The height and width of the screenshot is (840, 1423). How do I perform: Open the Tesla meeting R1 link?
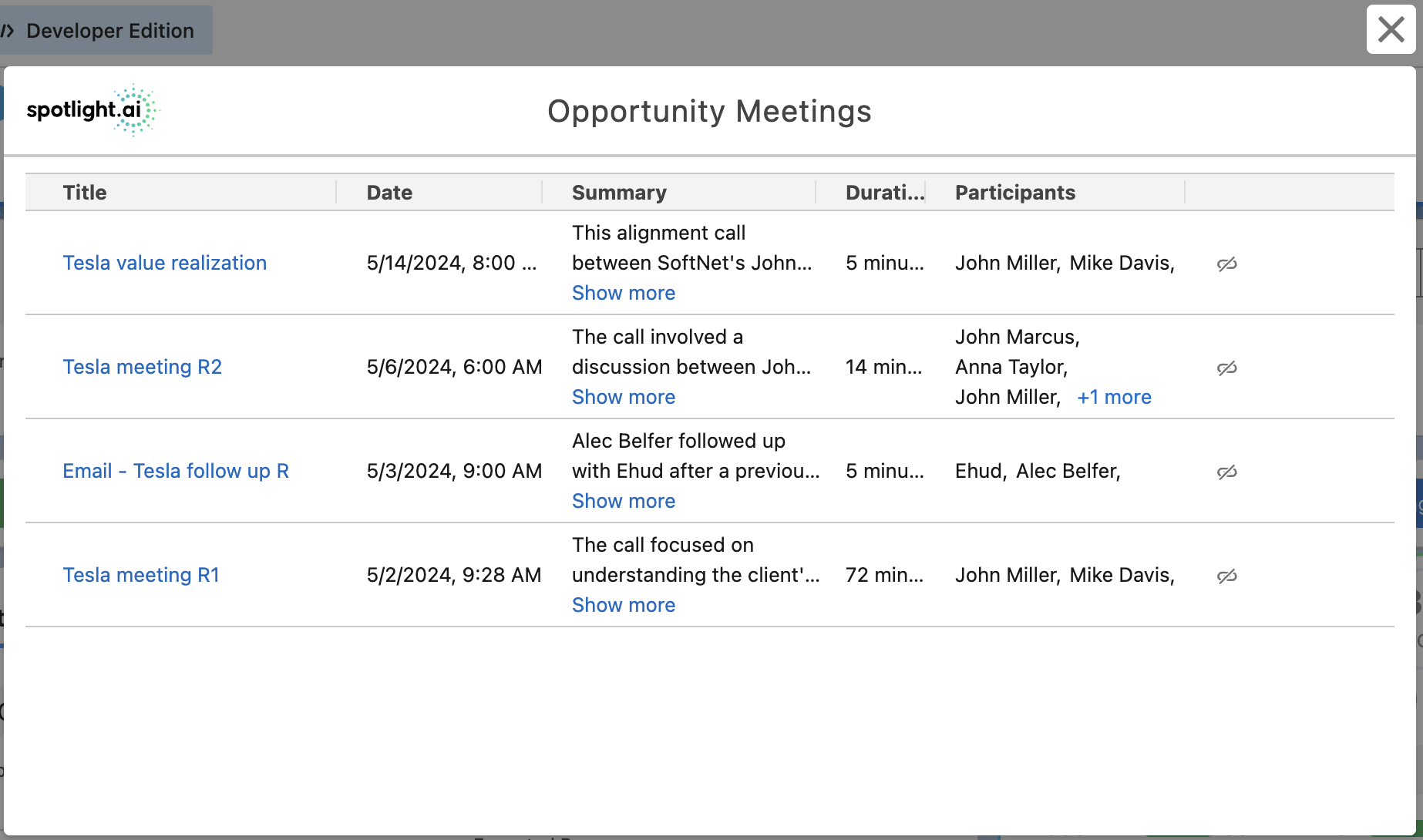coord(141,575)
